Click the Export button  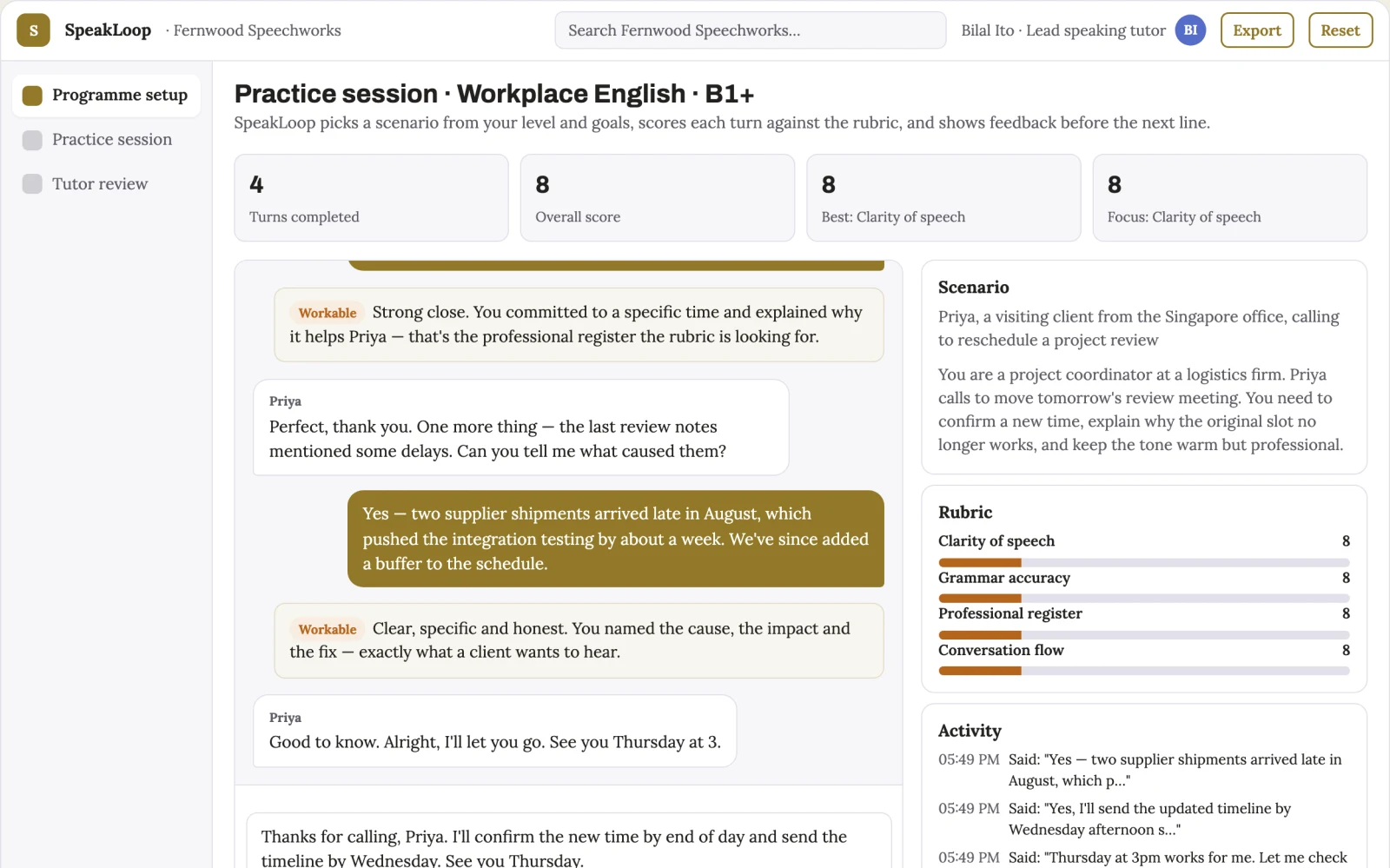point(1257,30)
